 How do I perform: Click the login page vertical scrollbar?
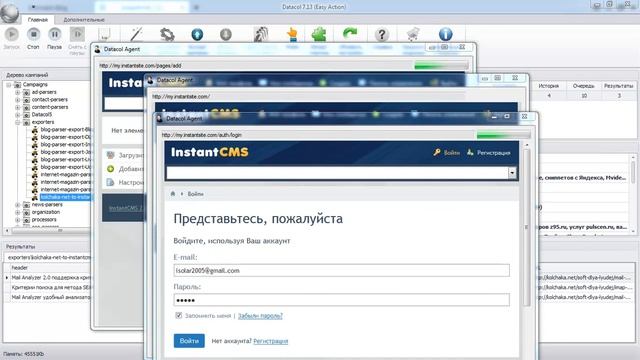(527, 227)
